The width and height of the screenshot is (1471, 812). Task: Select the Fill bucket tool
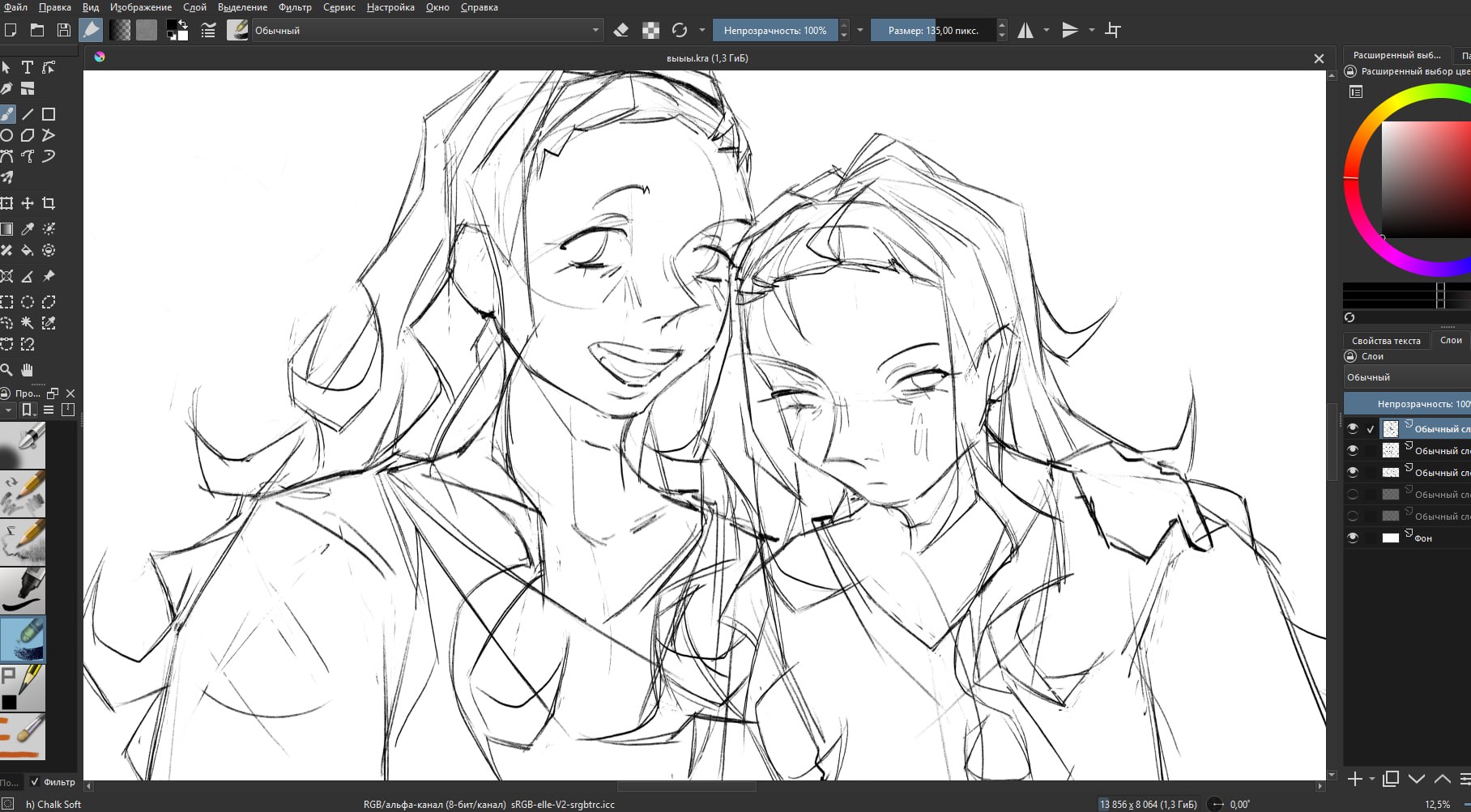[28, 250]
